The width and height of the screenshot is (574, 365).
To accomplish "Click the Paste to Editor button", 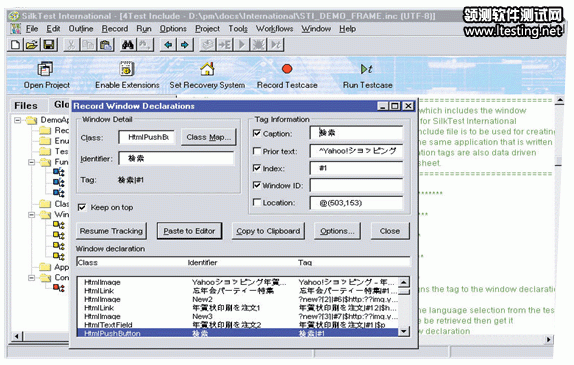I will (x=189, y=231).
